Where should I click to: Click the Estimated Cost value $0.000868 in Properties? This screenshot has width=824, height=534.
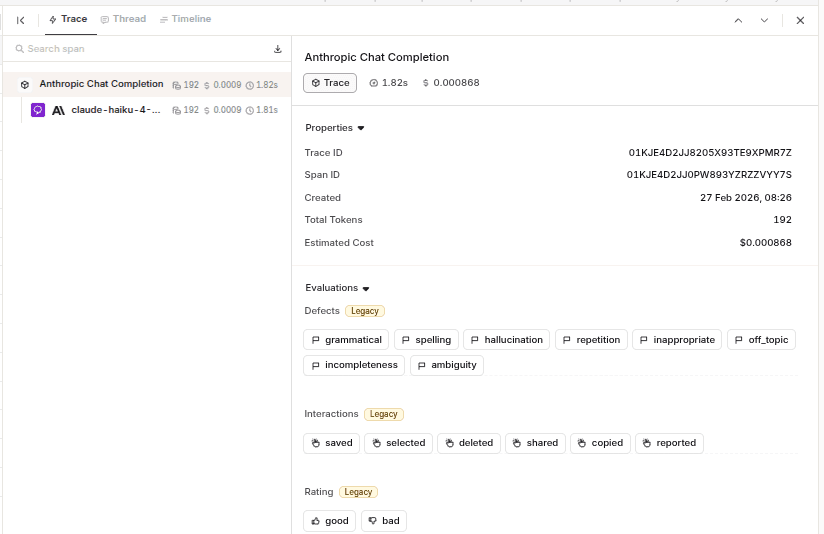[x=766, y=243]
